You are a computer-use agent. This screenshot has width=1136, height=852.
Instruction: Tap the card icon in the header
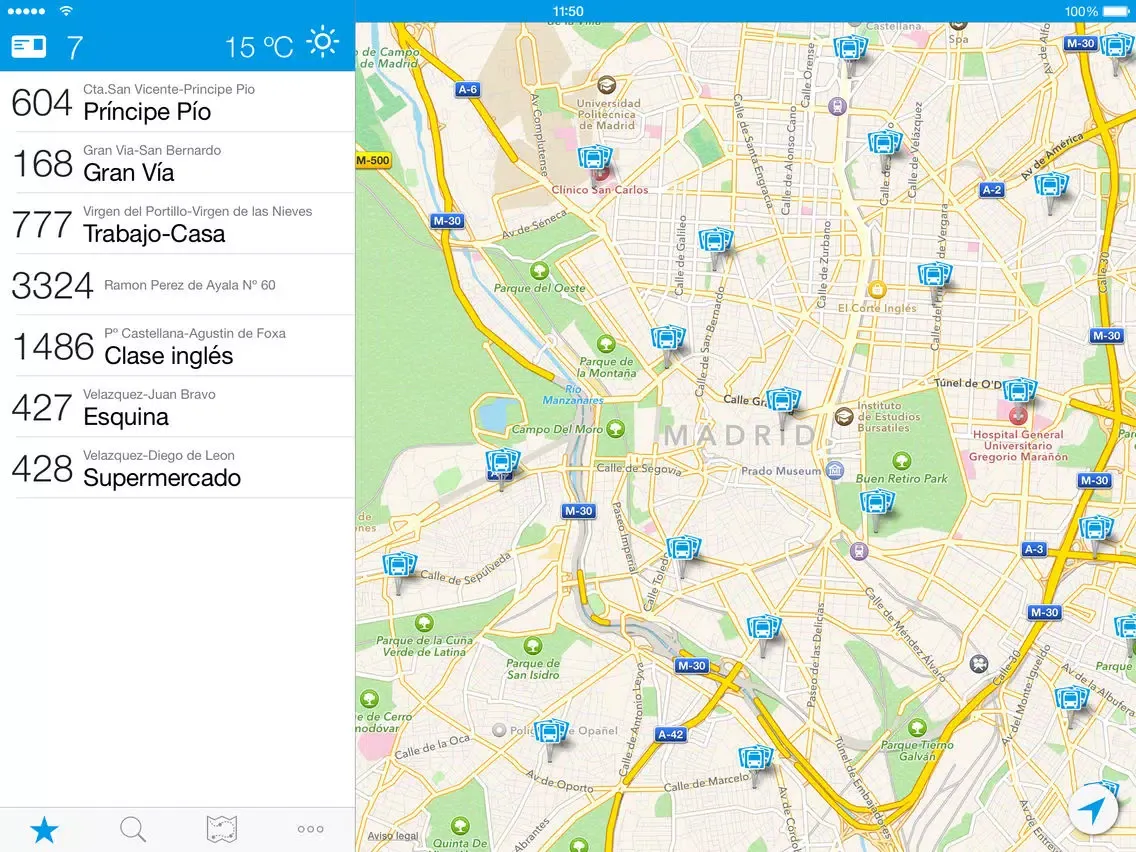tap(29, 46)
